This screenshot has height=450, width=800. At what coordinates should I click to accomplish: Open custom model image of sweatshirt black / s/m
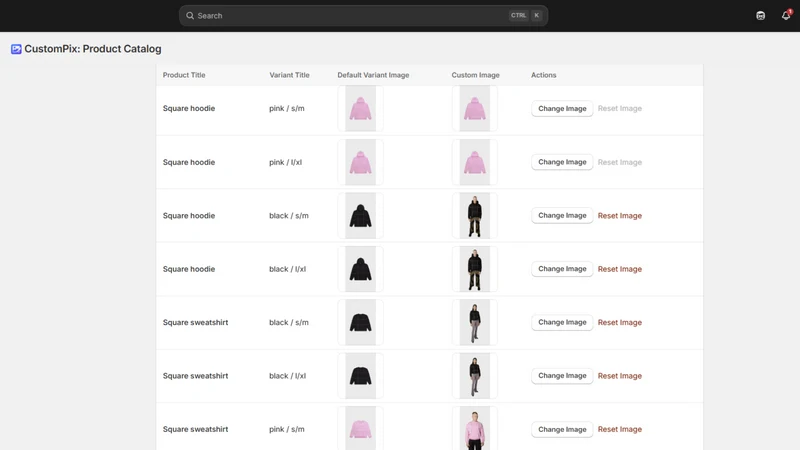pyautogui.click(x=474, y=322)
